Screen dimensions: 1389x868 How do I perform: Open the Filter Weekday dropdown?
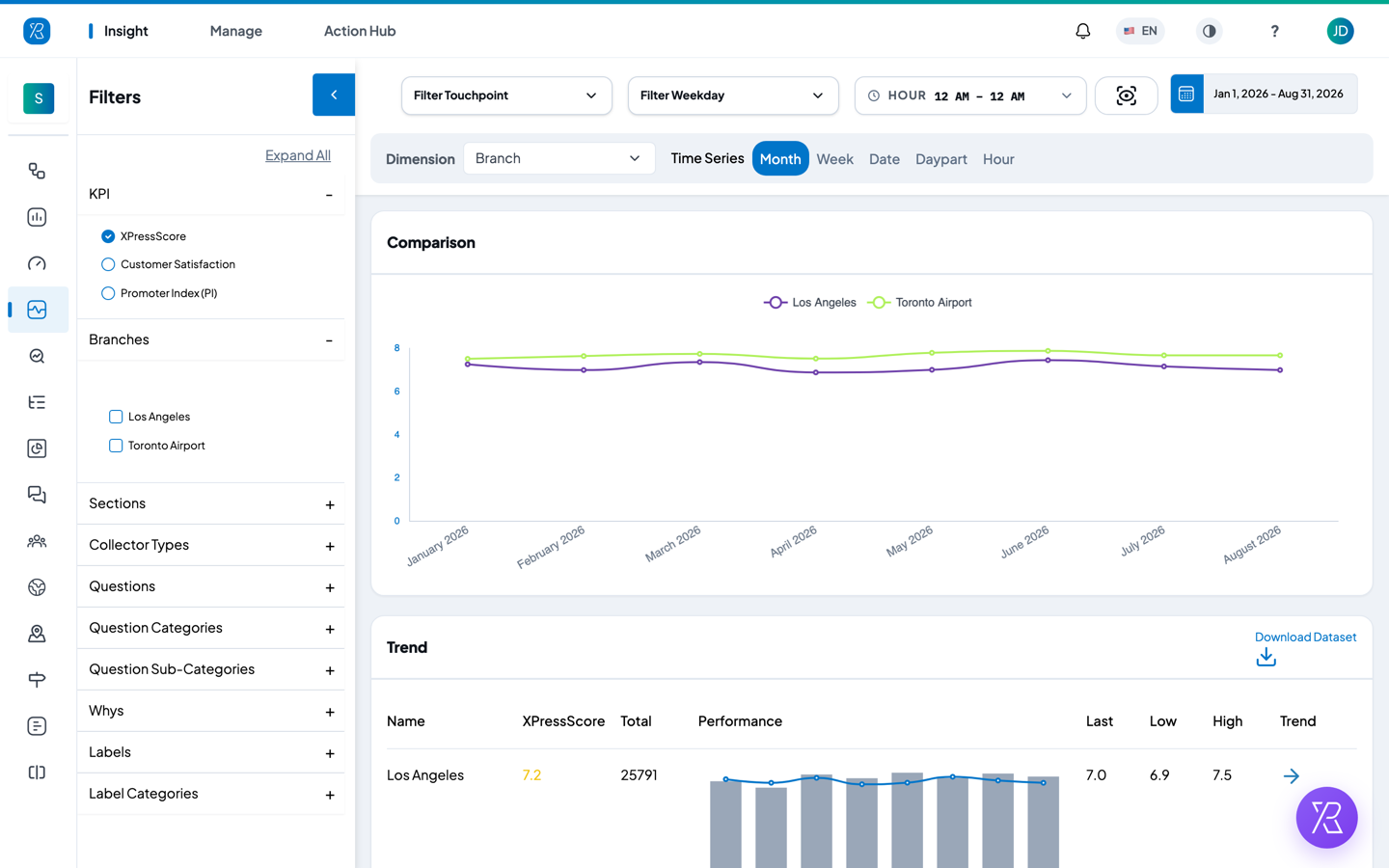[x=733, y=95]
